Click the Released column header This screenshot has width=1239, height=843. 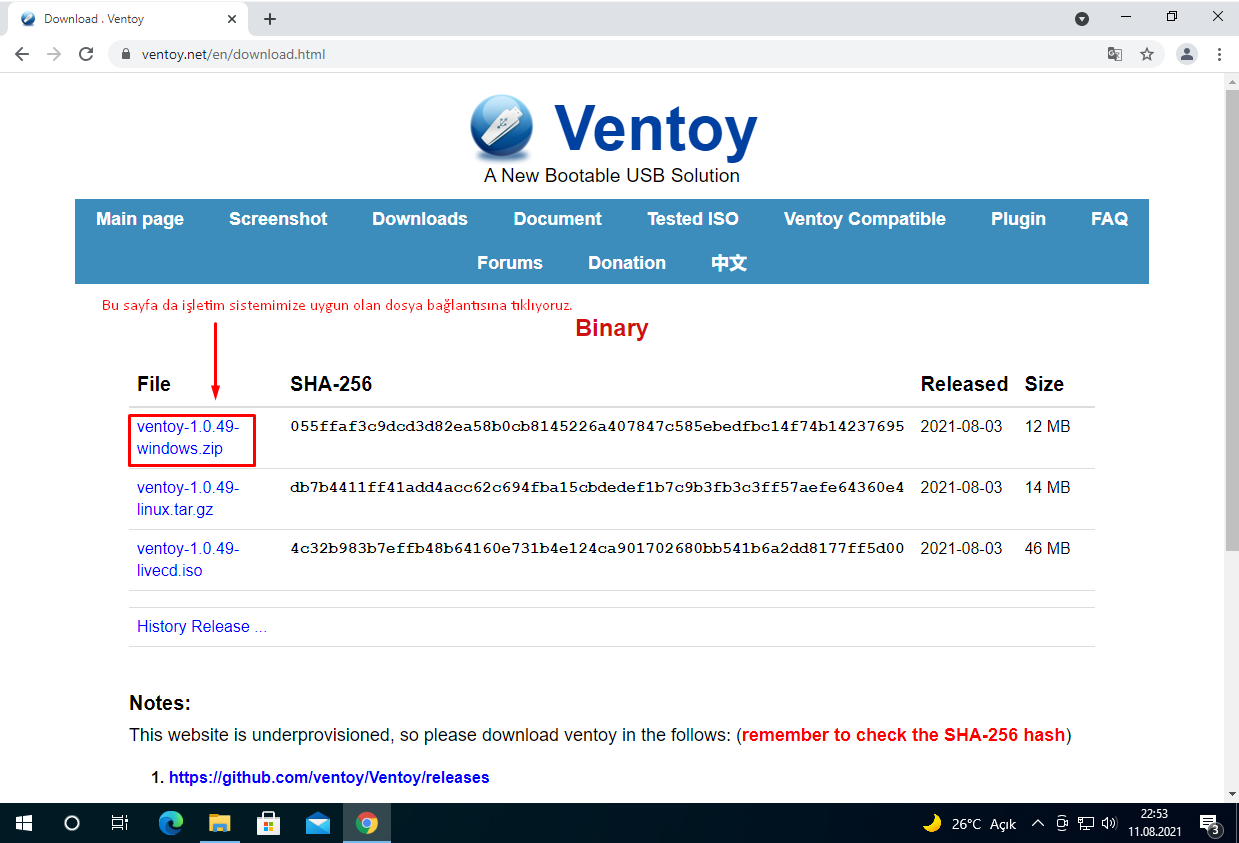pyautogui.click(x=964, y=384)
